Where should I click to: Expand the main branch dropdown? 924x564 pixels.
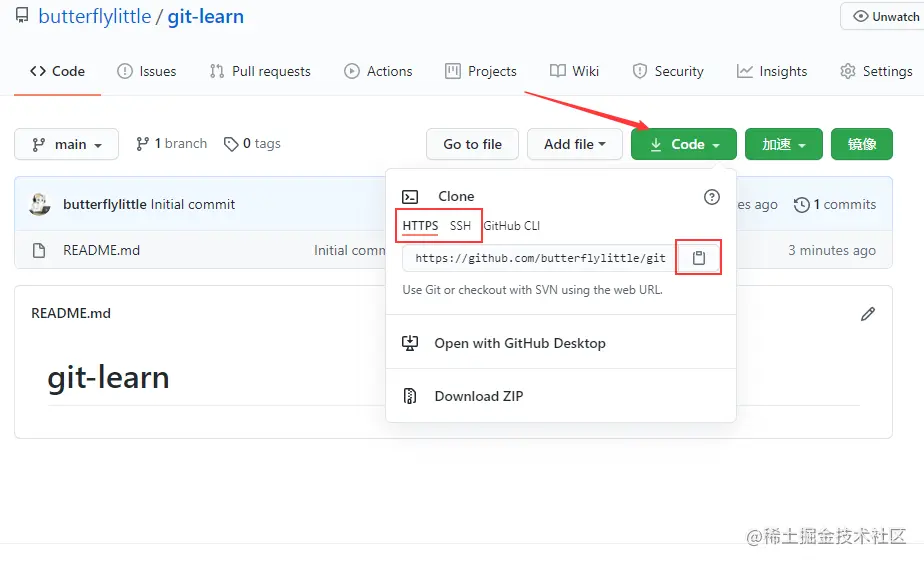67,144
